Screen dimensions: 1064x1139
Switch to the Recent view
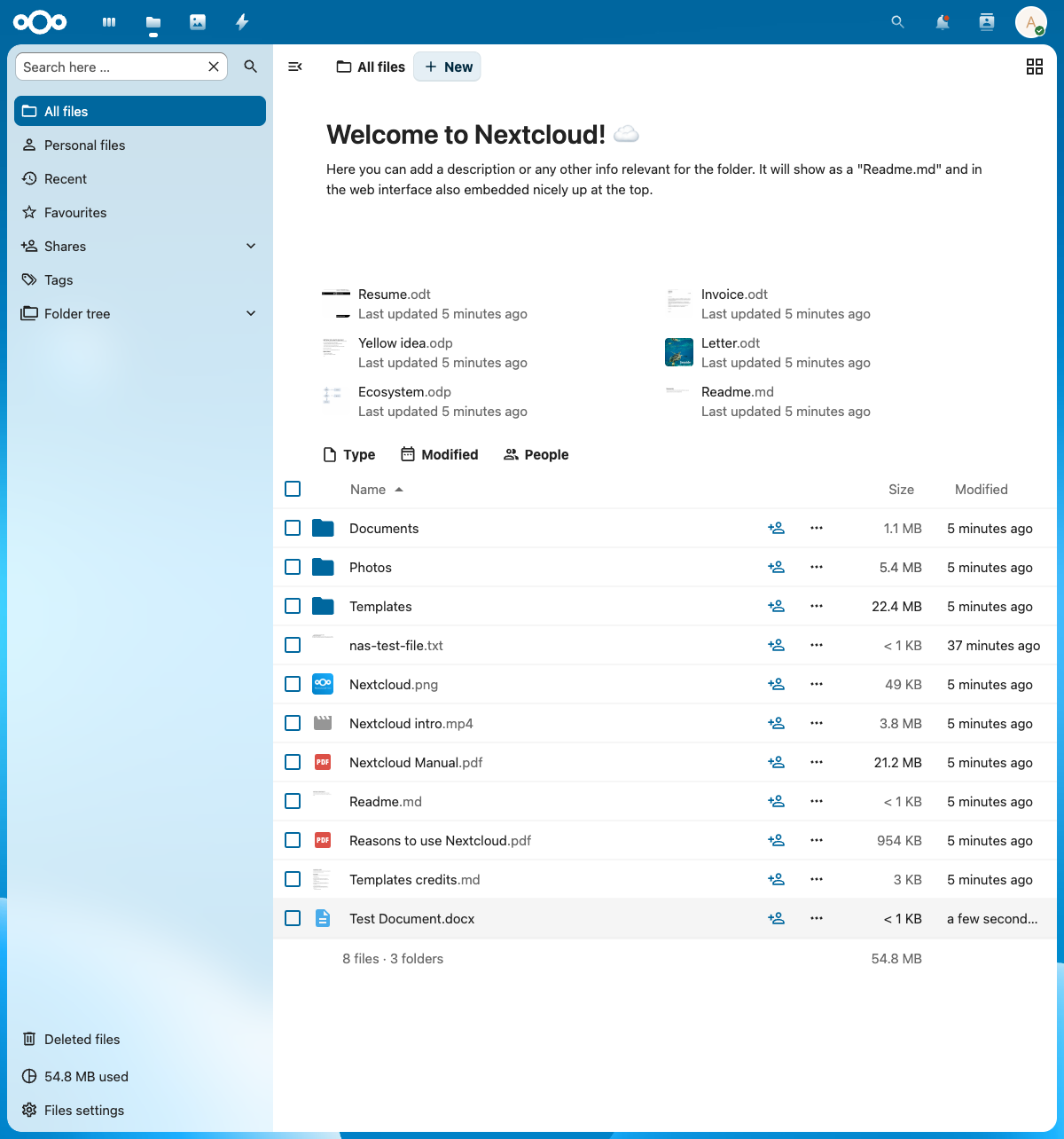pyautogui.click(x=64, y=178)
